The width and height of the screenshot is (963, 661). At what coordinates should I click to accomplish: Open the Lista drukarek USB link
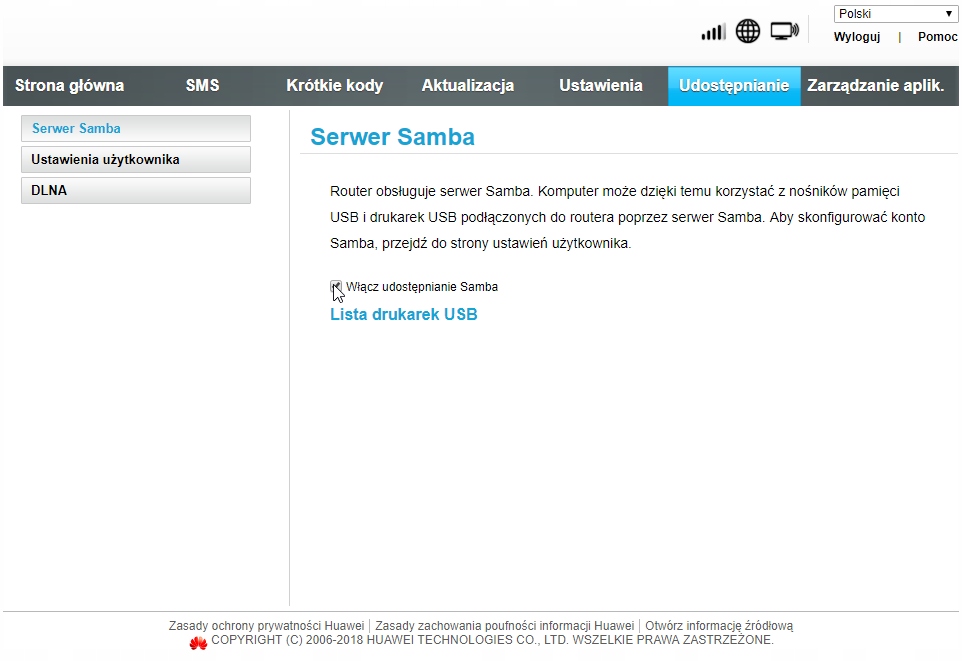[403, 315]
